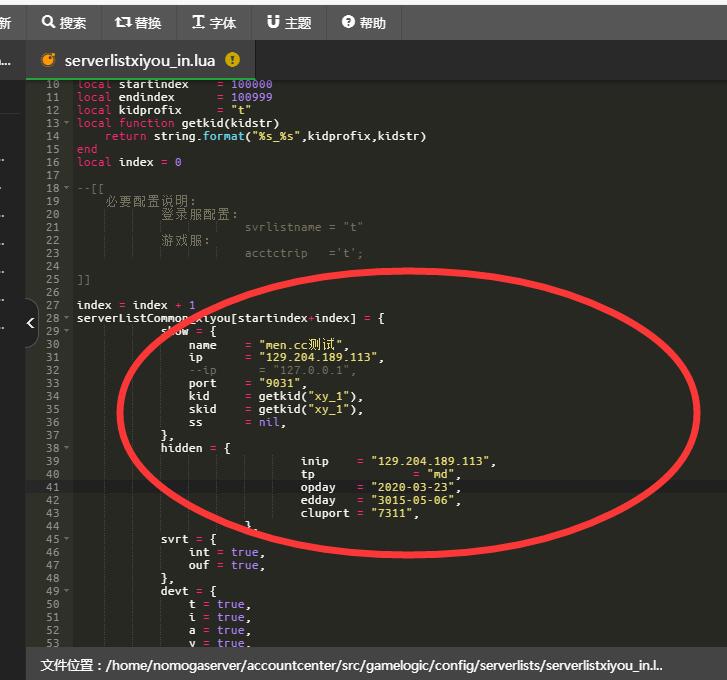This screenshot has height=680, width=727.
Task: Click the "ouf = true" line
Action: (x=226, y=565)
